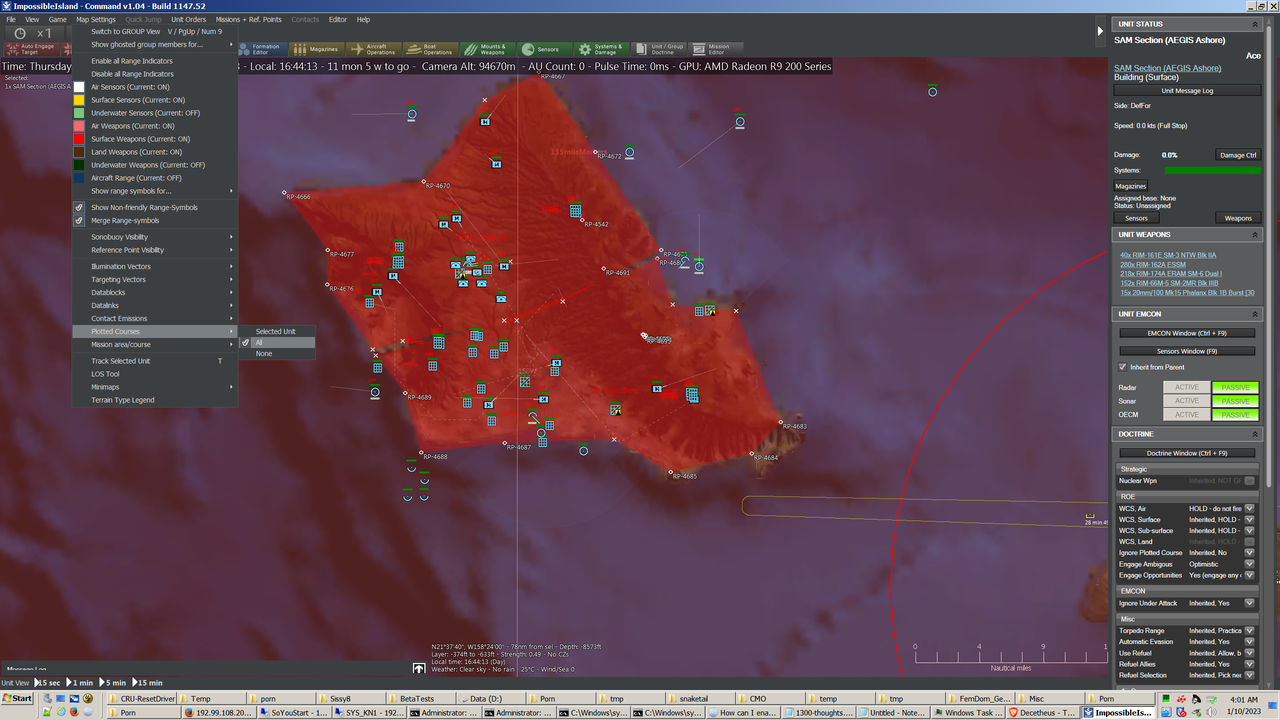This screenshot has height=720, width=1280.
Task: Open the CMO taskbar folder
Action: coord(768,699)
